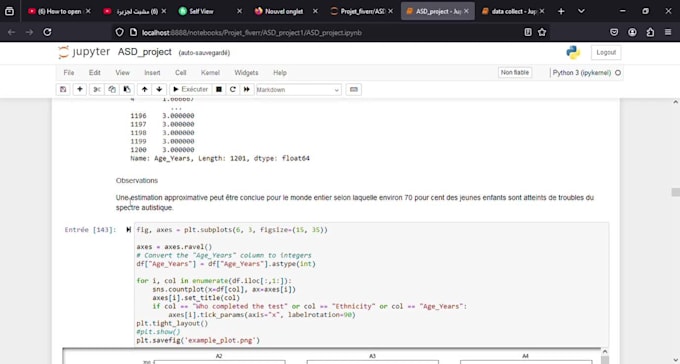Open the File menu

click(69, 73)
